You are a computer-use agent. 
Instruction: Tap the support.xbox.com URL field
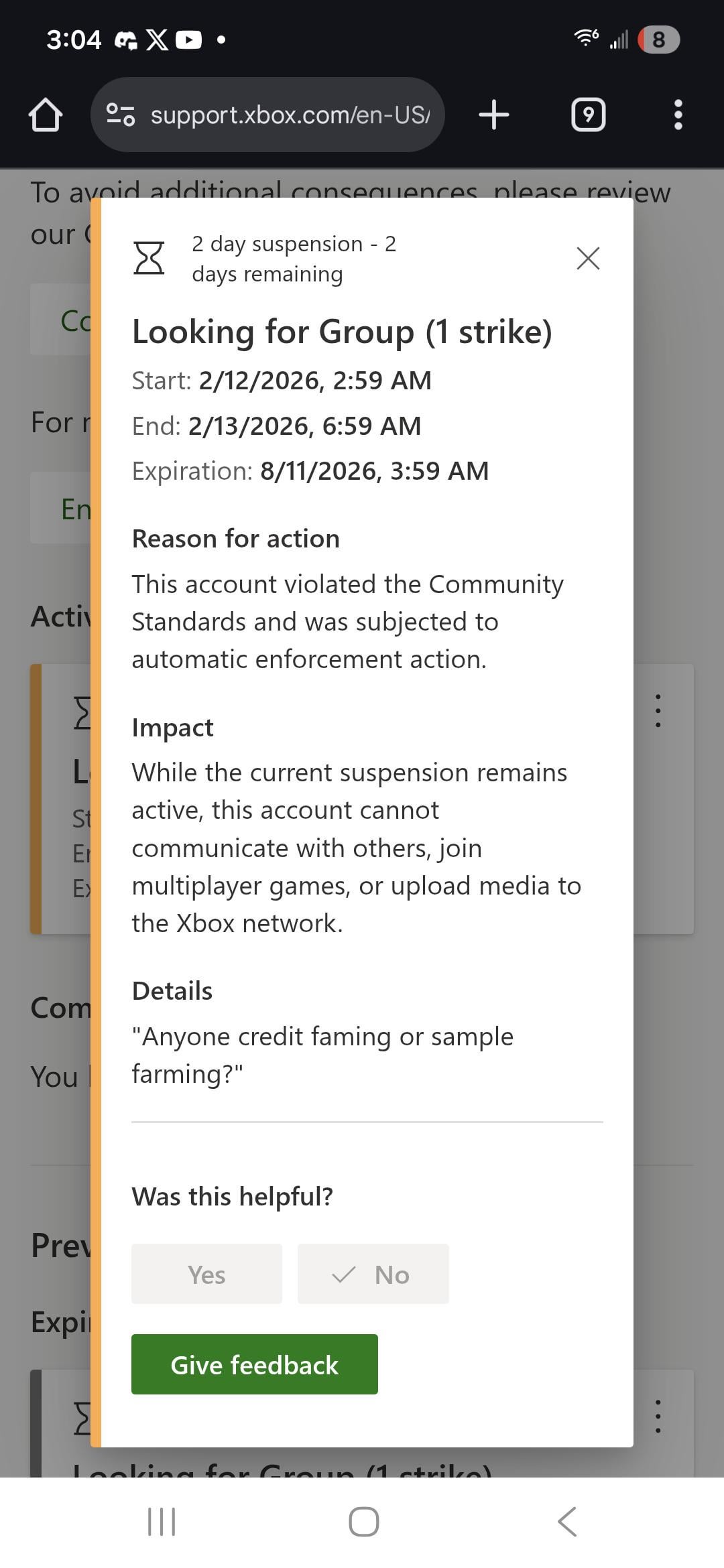pos(290,115)
